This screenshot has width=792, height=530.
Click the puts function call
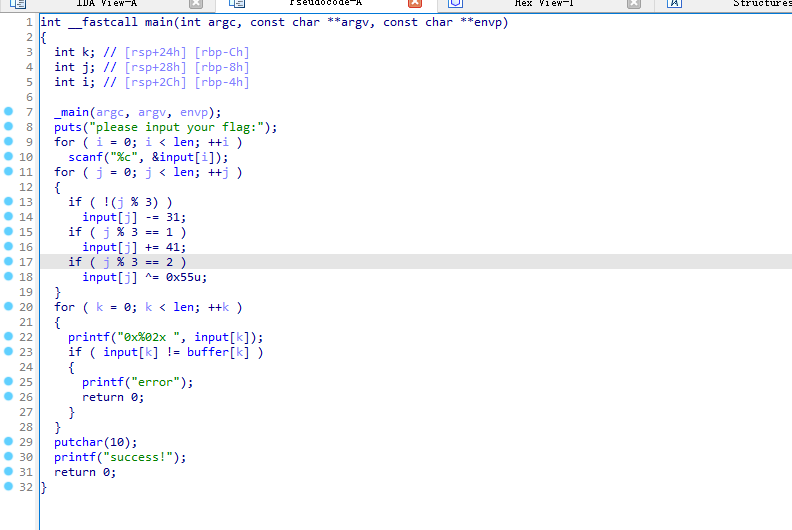(68, 127)
